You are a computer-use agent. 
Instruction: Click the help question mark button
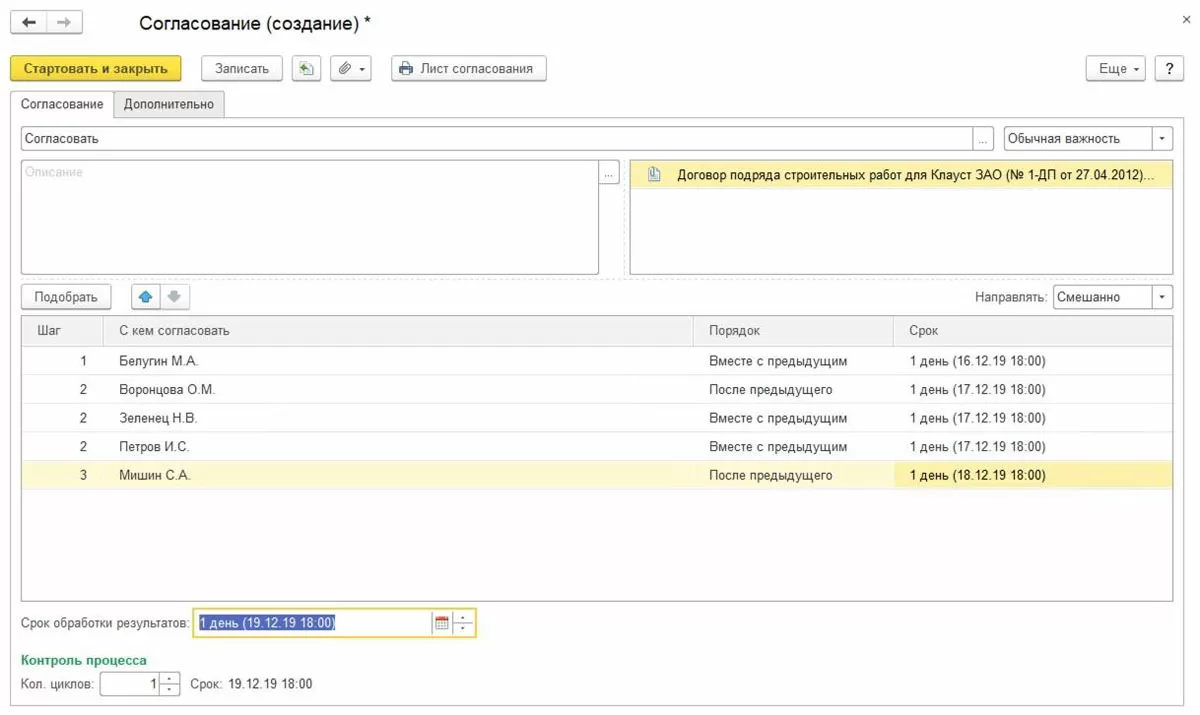(1168, 69)
